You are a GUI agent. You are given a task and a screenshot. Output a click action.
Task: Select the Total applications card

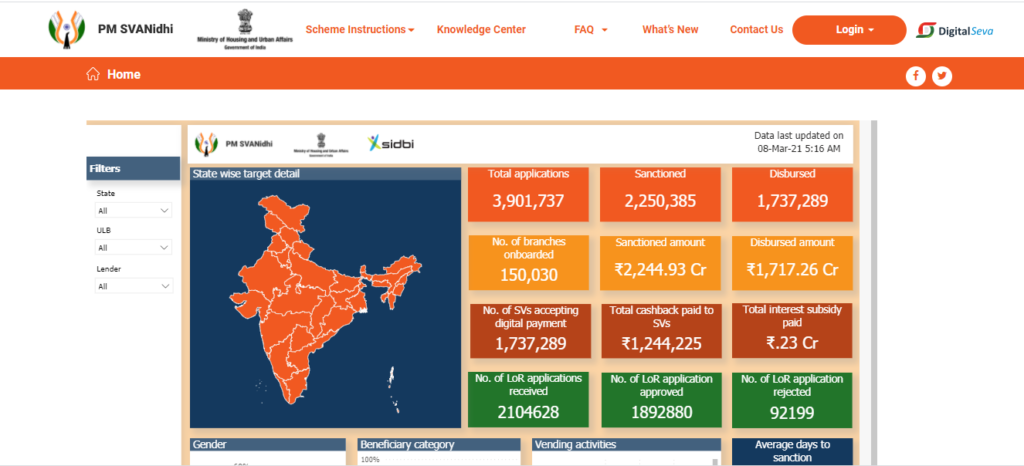click(x=528, y=194)
